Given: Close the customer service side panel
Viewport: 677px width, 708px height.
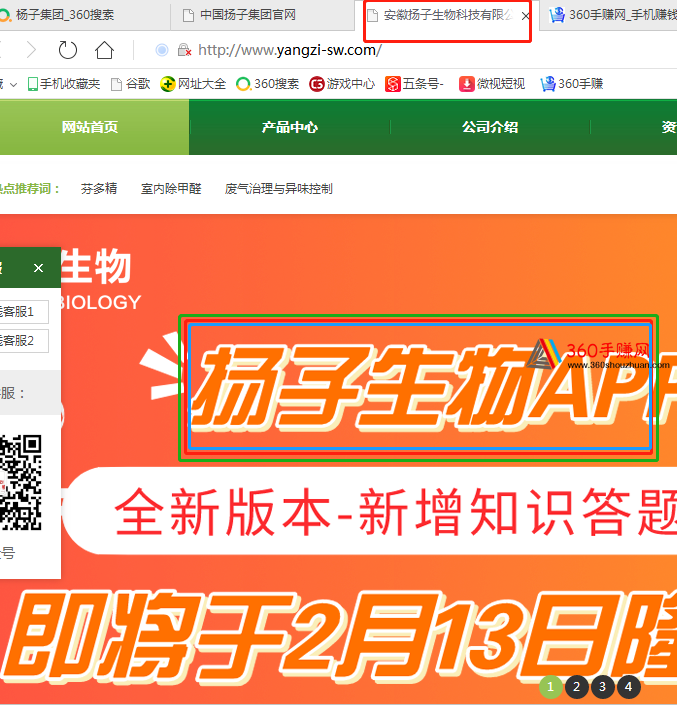Looking at the screenshot, I should point(38,268).
